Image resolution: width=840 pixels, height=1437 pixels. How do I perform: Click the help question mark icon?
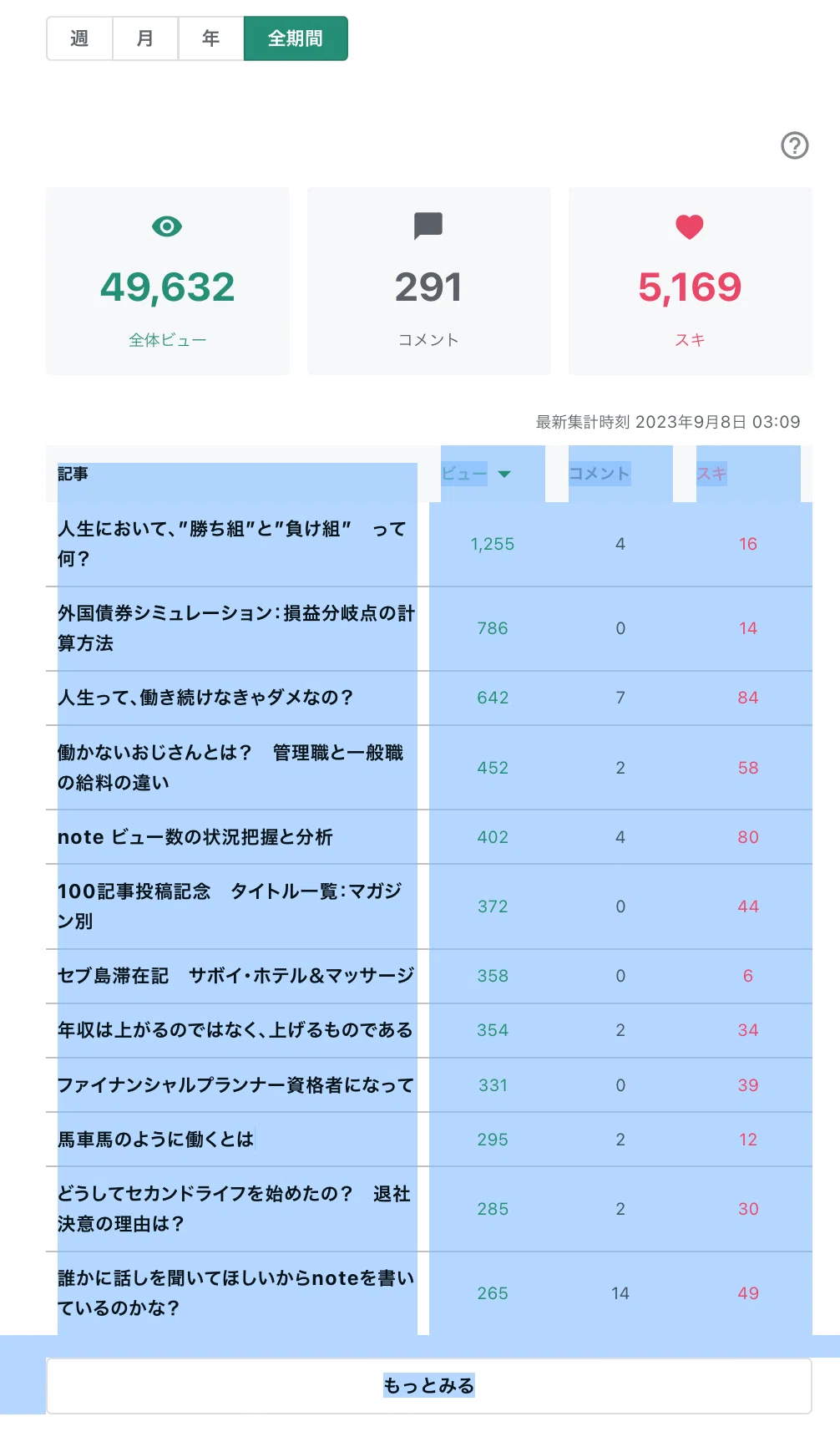pos(794,145)
